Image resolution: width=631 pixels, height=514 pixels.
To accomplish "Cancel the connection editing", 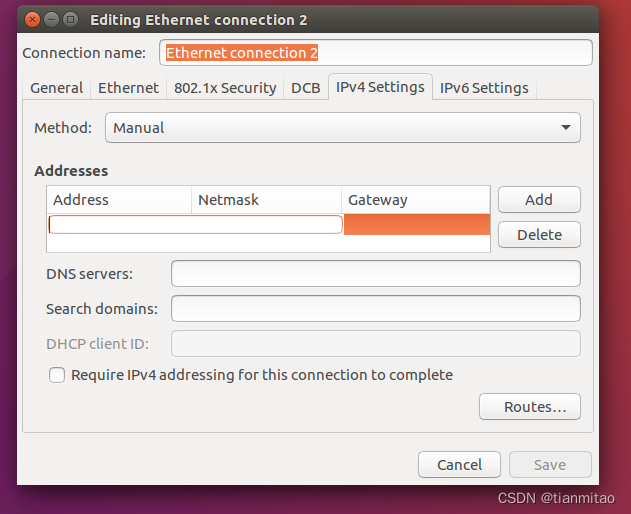I will click(460, 464).
